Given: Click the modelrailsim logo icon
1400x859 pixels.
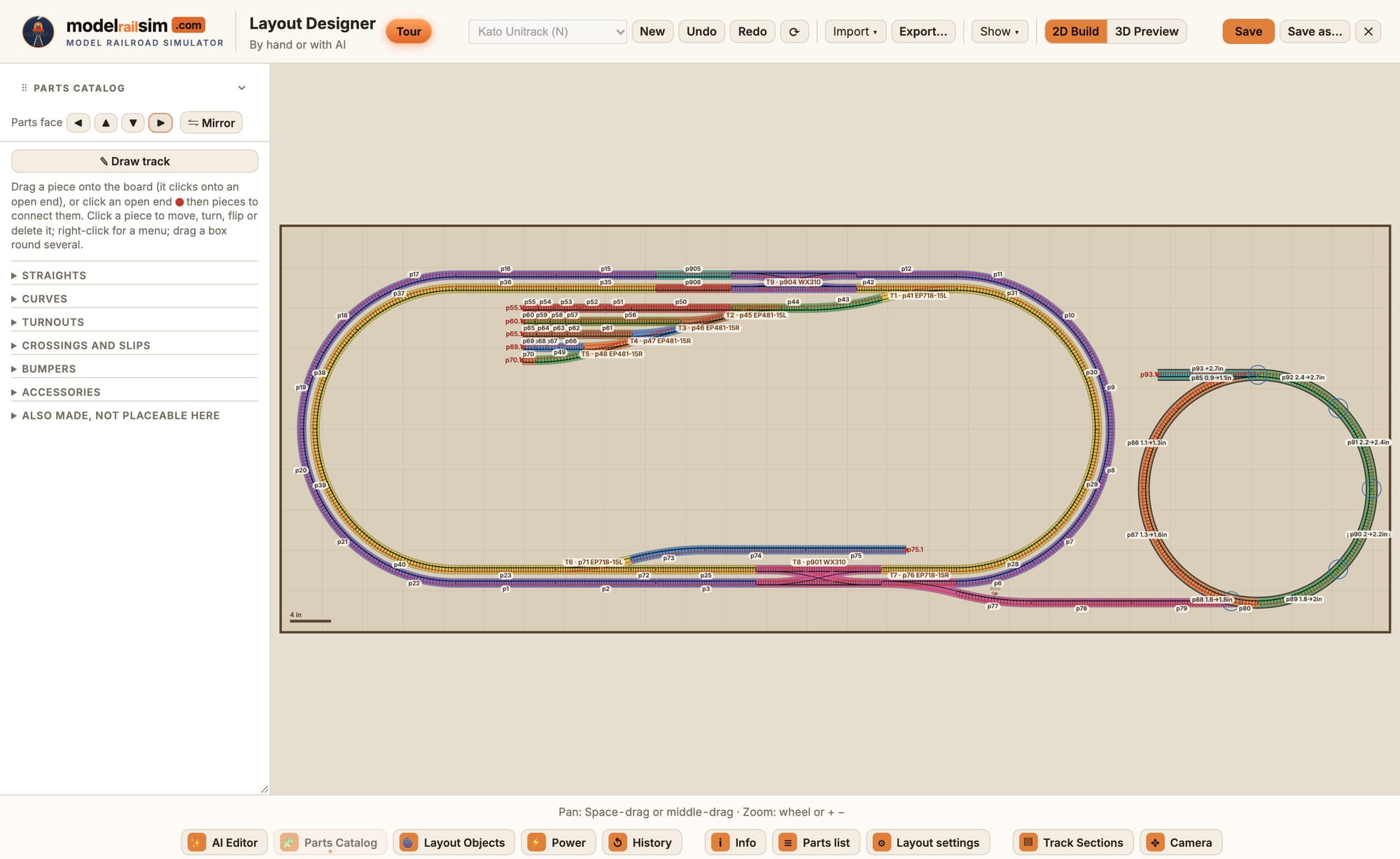Looking at the screenshot, I should coord(38,32).
